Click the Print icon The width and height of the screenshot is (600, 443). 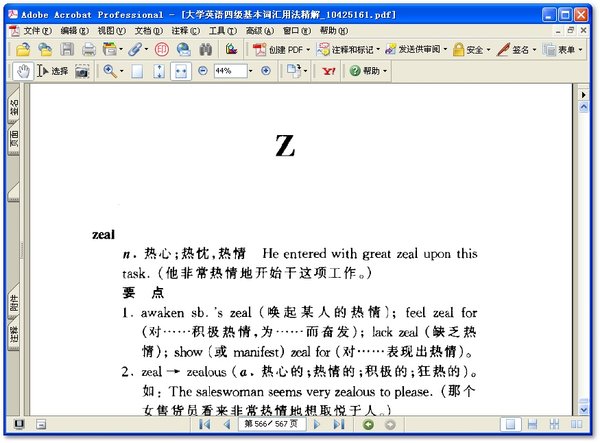point(89,49)
